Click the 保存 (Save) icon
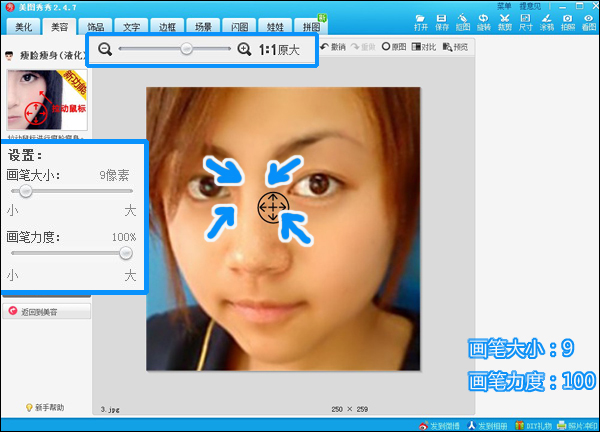This screenshot has height=432, width=600. click(x=442, y=23)
